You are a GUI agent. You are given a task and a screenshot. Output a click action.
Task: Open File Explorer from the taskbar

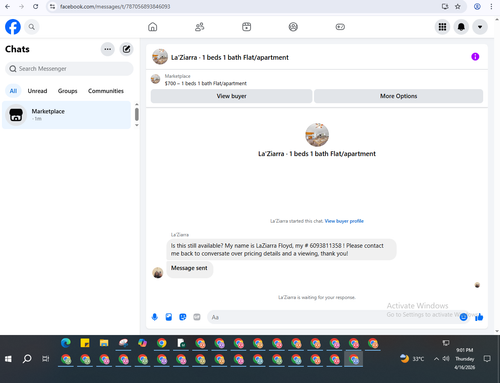coord(104,343)
